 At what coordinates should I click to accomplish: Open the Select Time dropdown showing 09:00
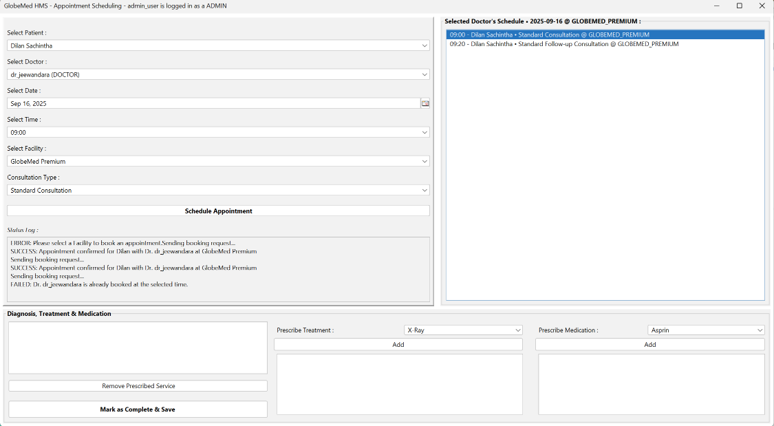tap(218, 132)
